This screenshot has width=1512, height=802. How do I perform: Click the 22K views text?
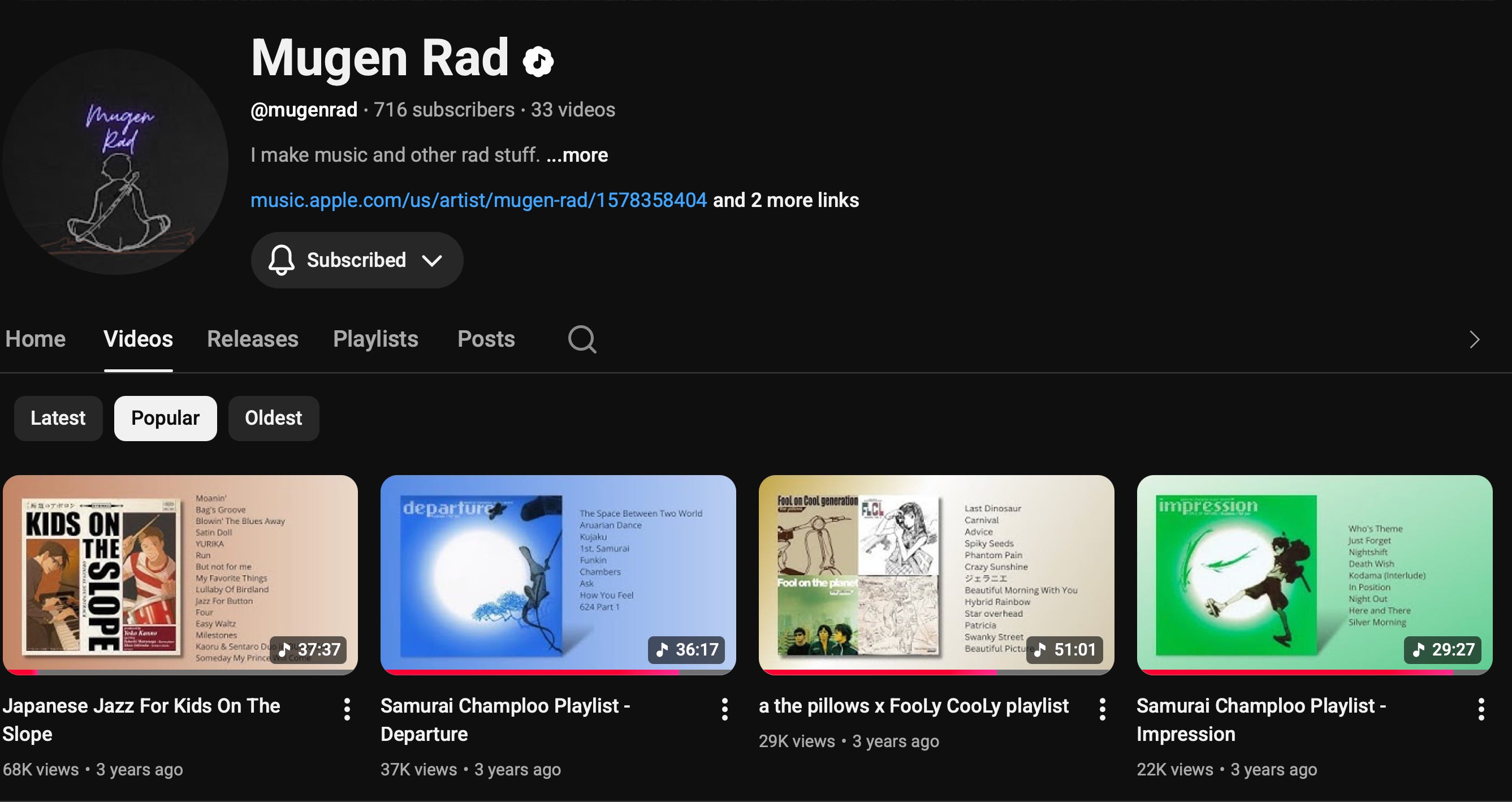[1174, 769]
